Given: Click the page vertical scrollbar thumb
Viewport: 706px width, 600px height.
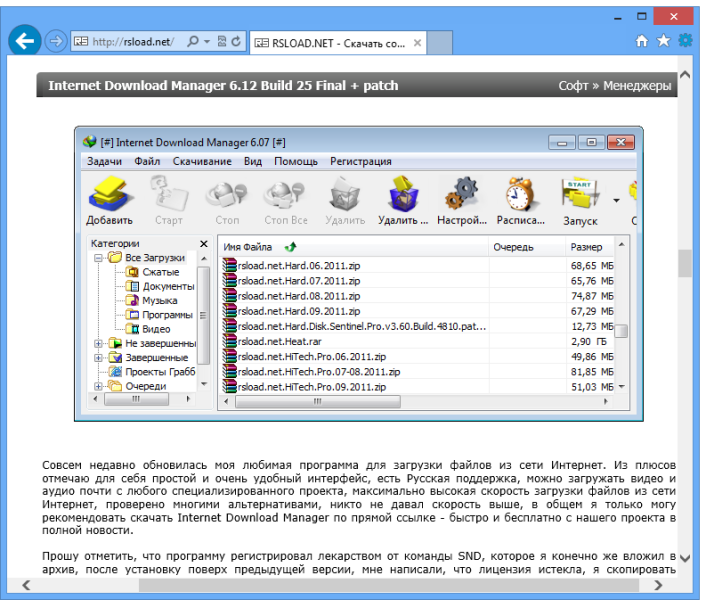Looking at the screenshot, I should [685, 264].
